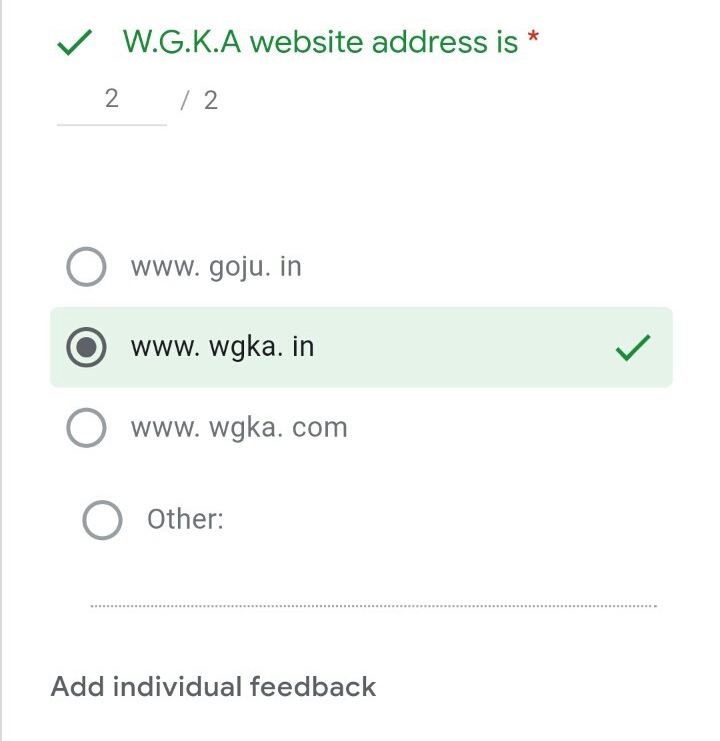Click the score field showing 2

[111, 98]
